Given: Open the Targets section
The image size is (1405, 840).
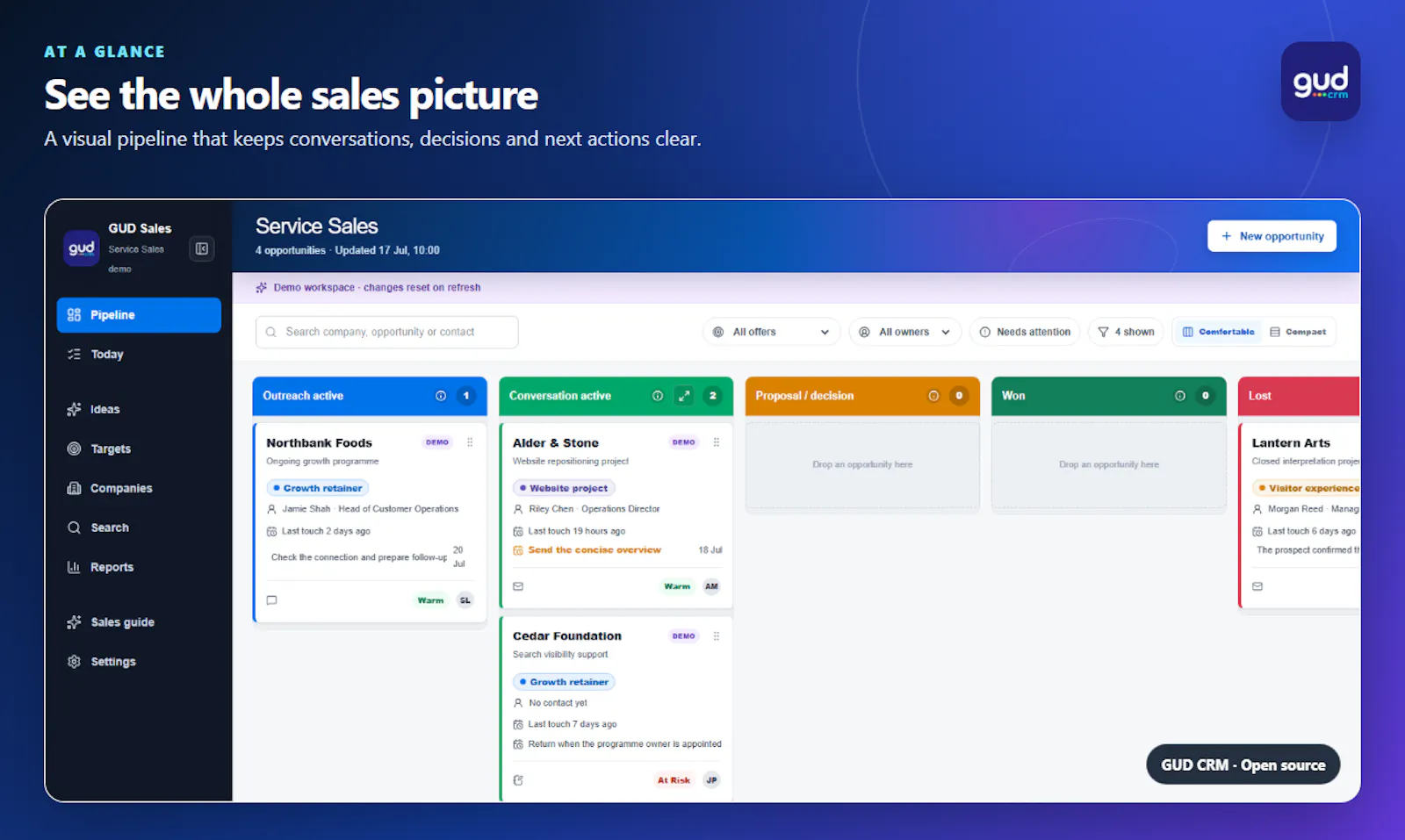Looking at the screenshot, I should [x=139, y=449].
